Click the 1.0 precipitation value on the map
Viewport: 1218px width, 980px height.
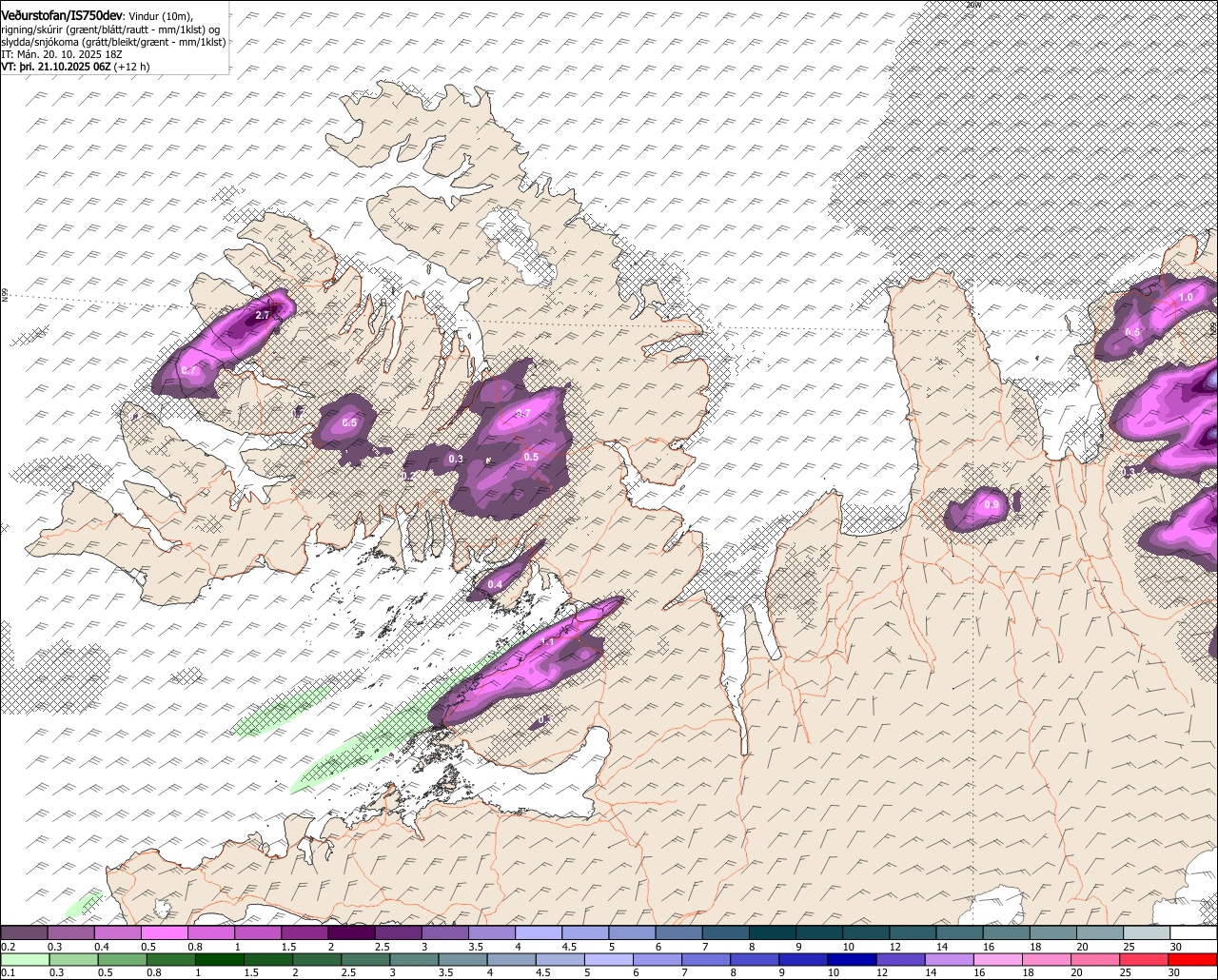click(1186, 298)
